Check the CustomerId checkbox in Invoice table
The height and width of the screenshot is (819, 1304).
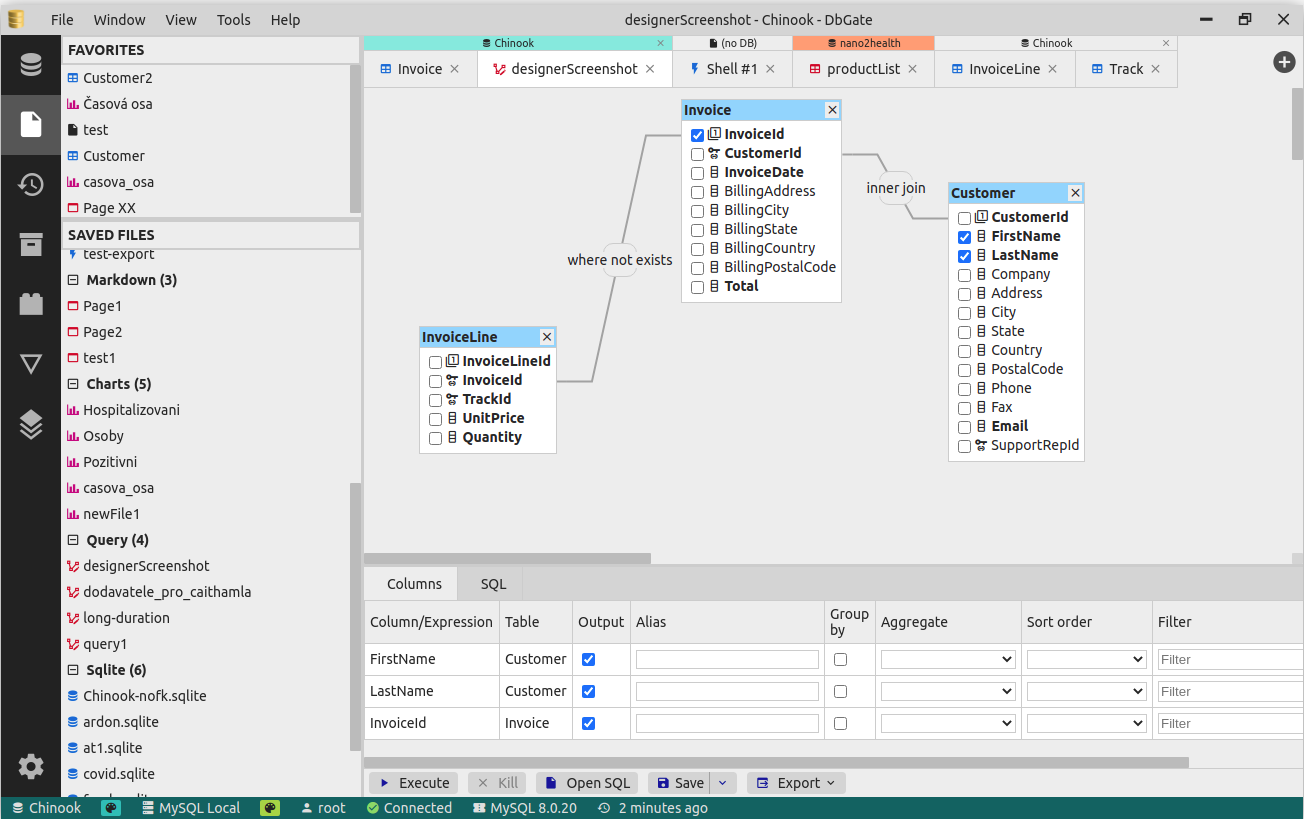tap(697, 154)
